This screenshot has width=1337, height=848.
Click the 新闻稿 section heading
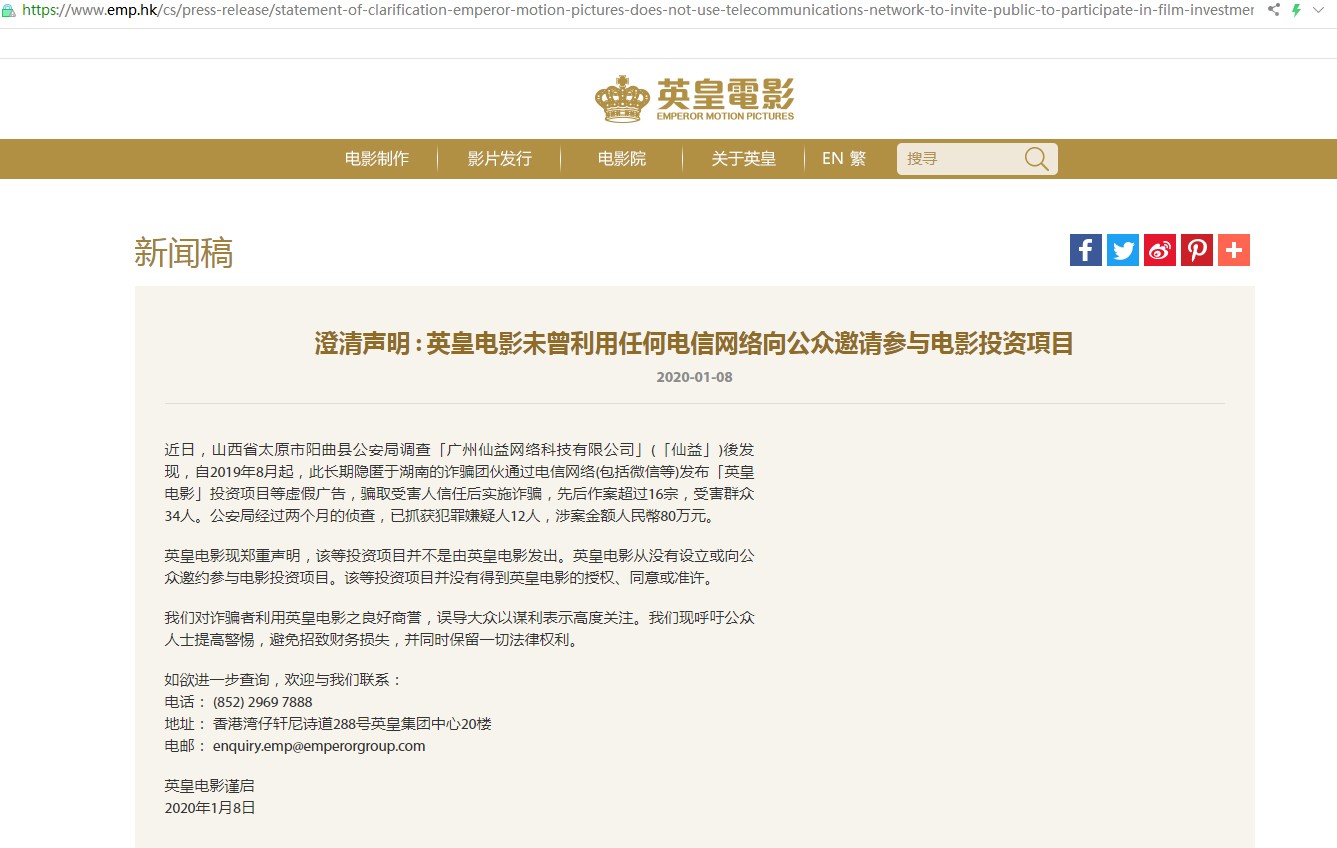click(184, 253)
